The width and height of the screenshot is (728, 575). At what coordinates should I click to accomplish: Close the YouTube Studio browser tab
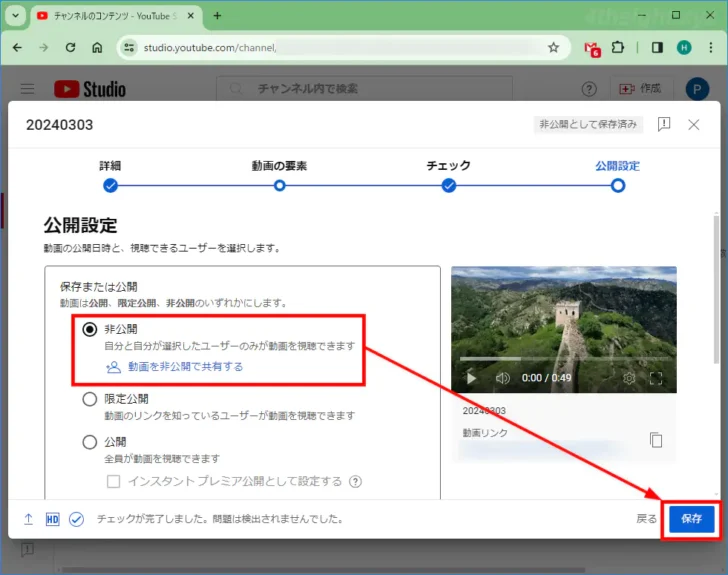point(190,16)
